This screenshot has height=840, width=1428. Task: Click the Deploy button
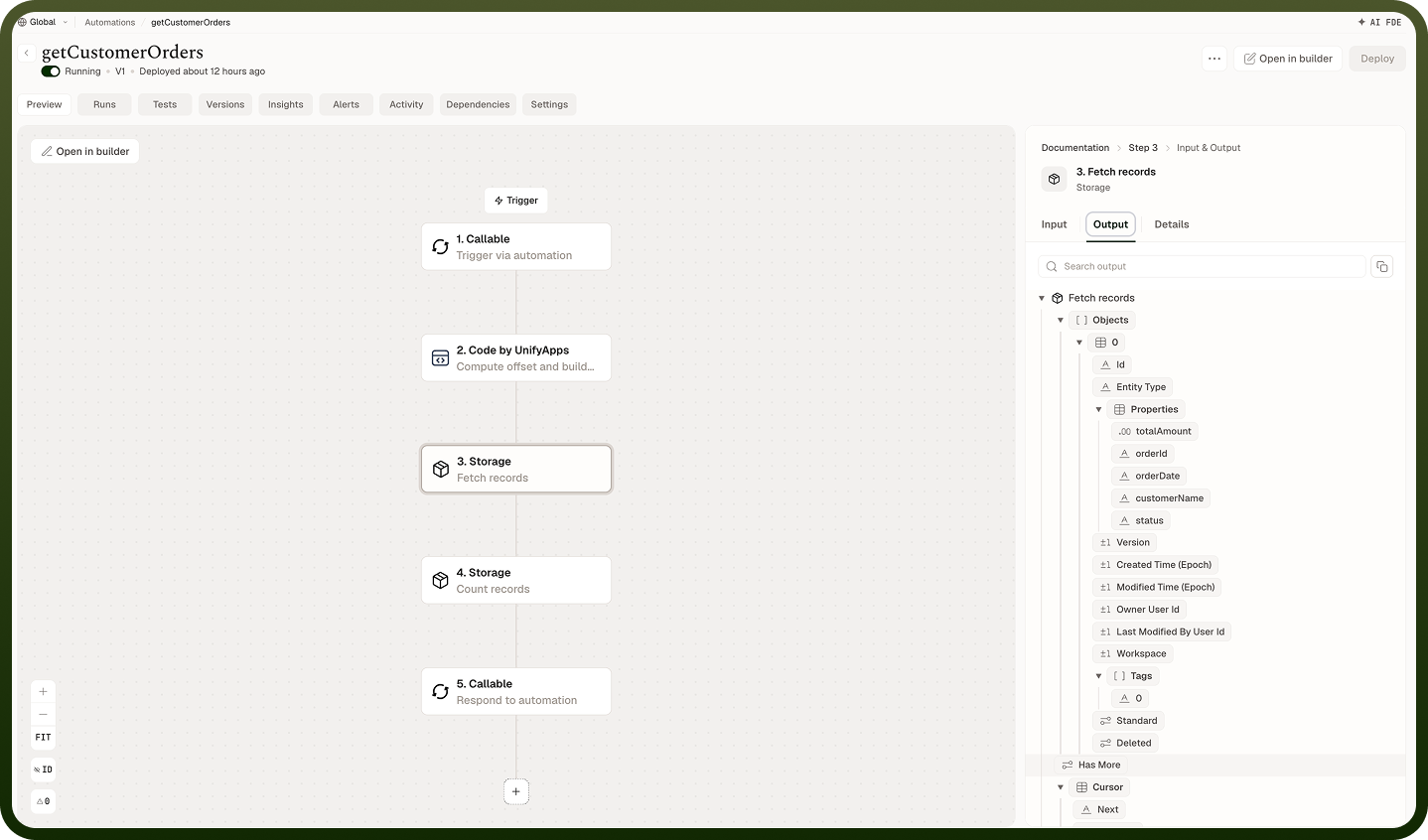(1377, 59)
